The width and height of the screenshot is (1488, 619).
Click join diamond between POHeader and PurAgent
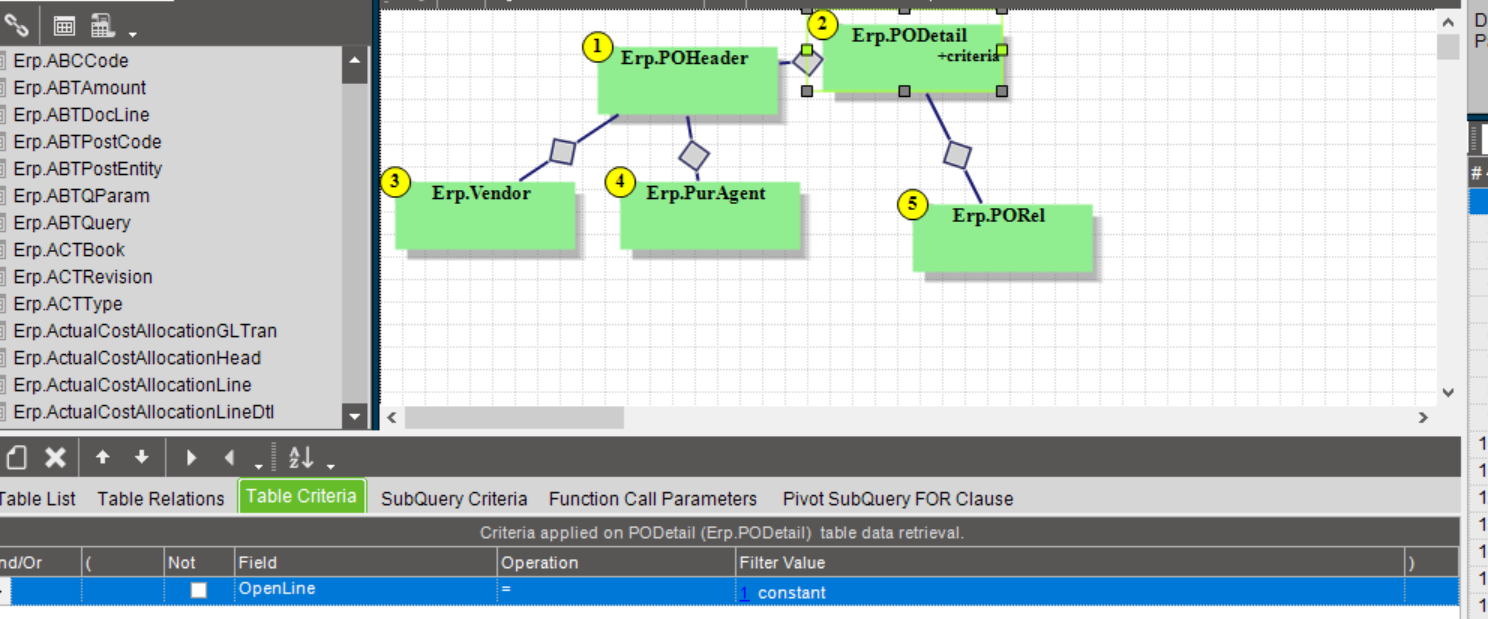coord(693,155)
